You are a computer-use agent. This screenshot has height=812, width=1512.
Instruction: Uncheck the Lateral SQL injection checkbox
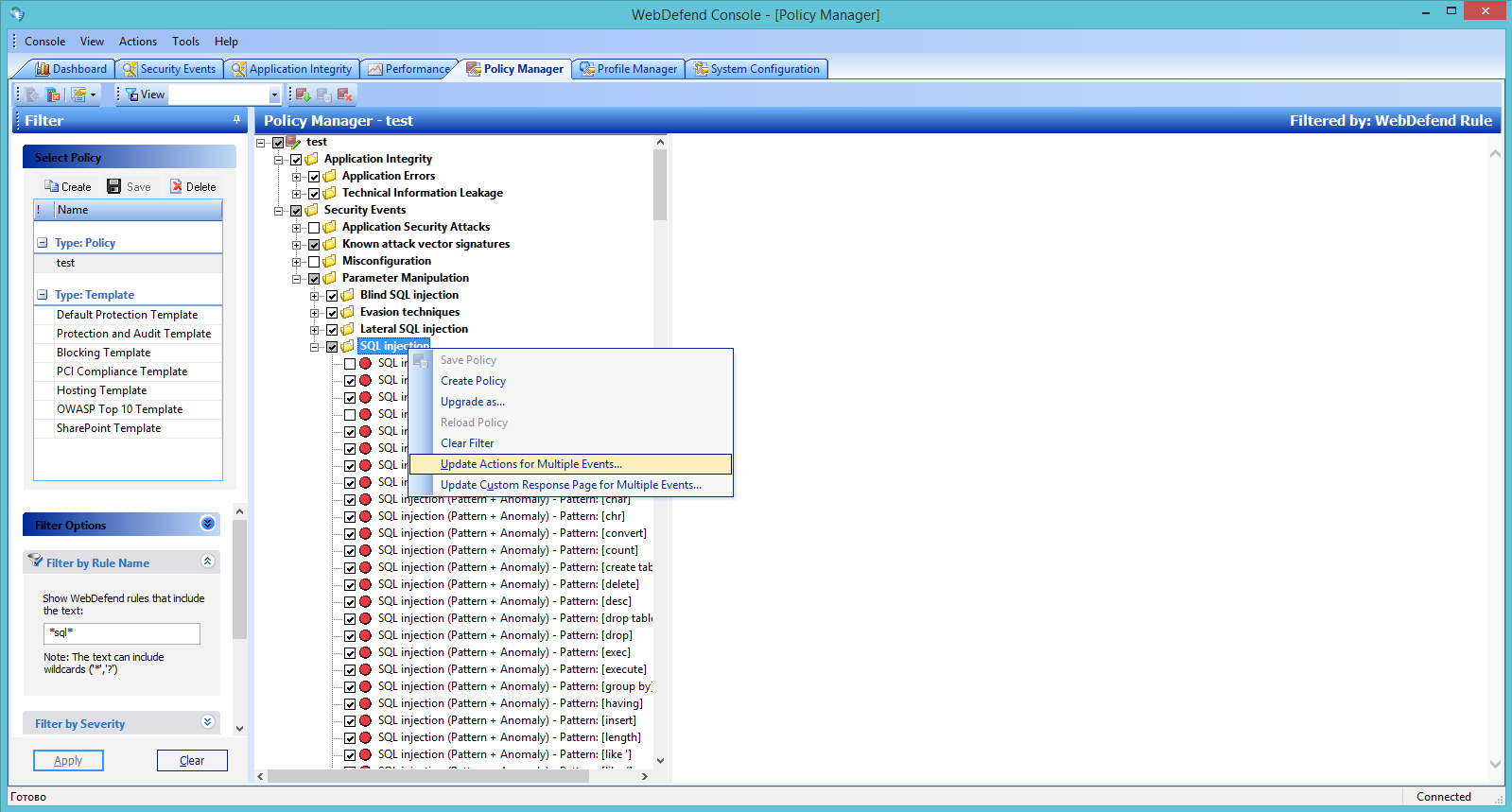point(332,330)
